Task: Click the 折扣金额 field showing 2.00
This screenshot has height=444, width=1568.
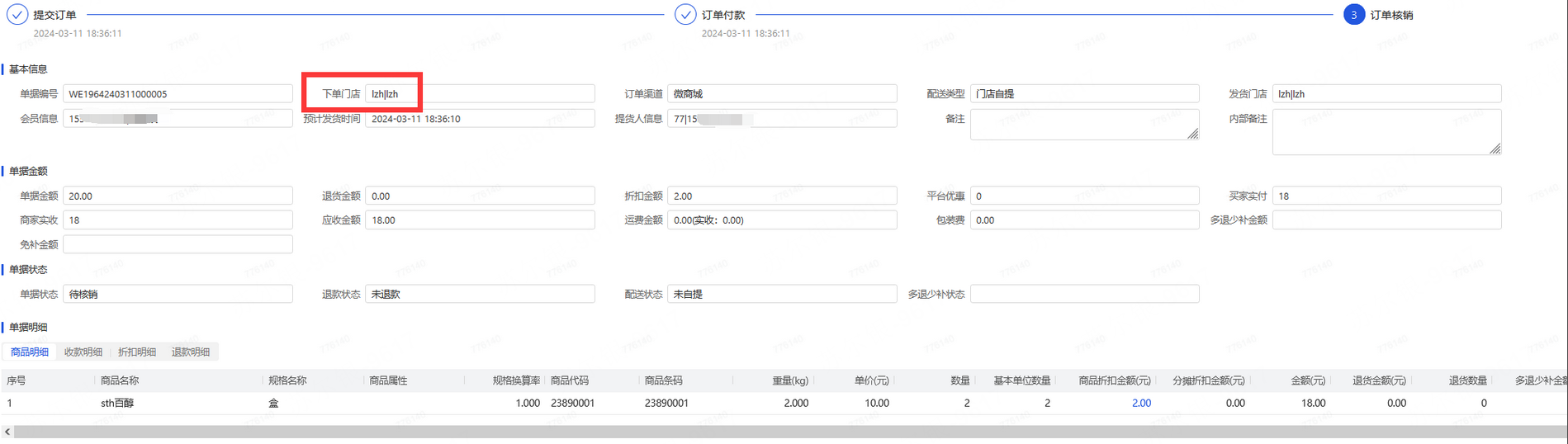Action: pyautogui.click(x=782, y=196)
